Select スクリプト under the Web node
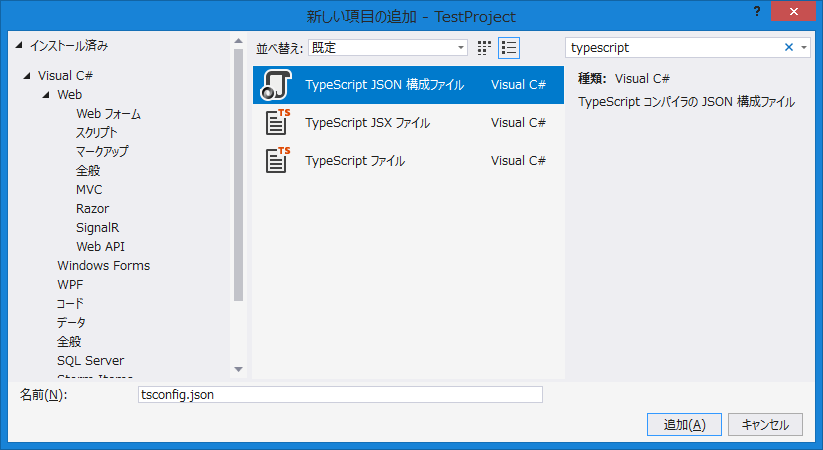 [97, 133]
